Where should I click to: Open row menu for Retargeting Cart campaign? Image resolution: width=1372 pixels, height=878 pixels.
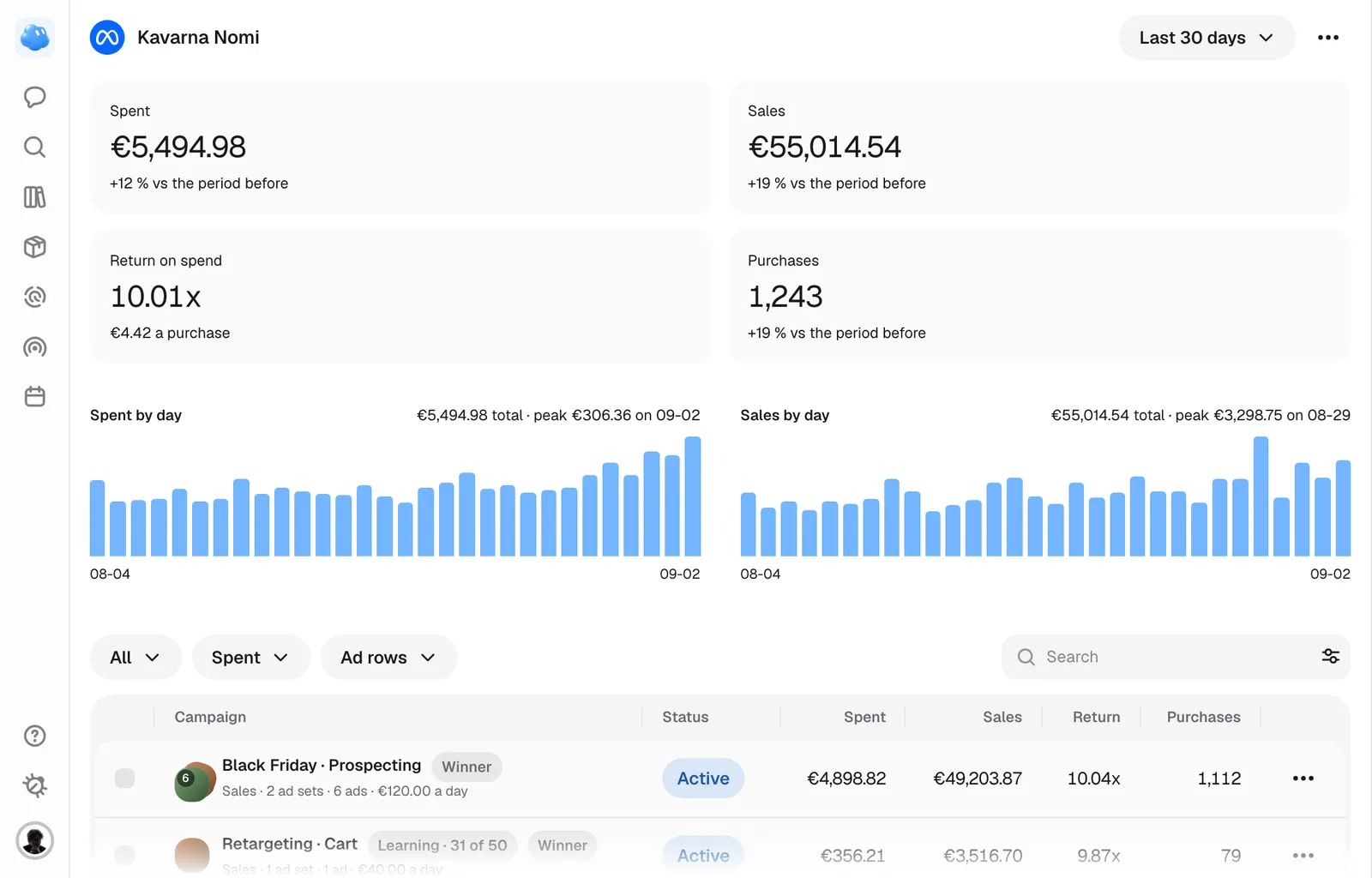coord(1303,856)
